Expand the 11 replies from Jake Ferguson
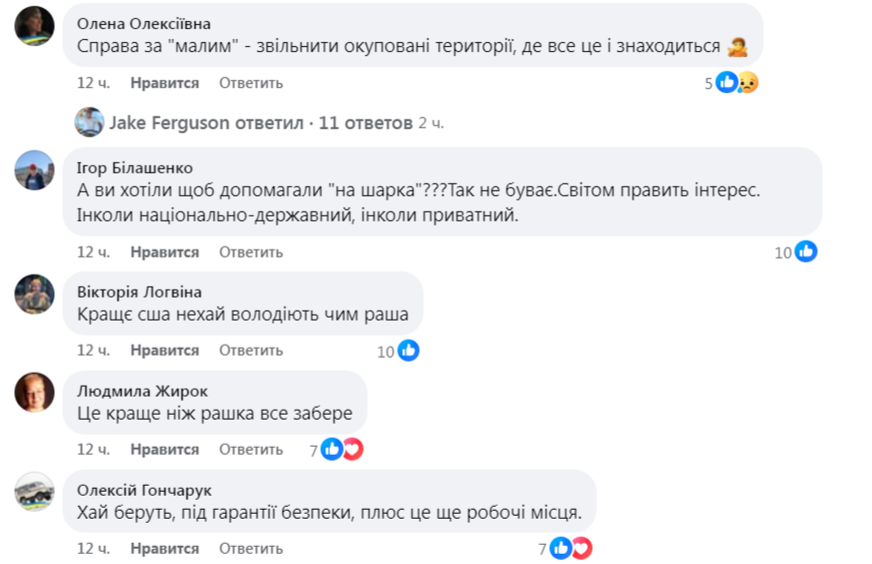Viewport: 872px width, 564px height. click(364, 123)
